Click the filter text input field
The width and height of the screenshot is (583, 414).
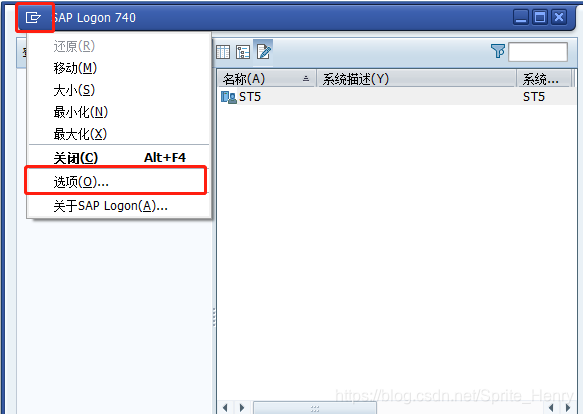(x=538, y=52)
